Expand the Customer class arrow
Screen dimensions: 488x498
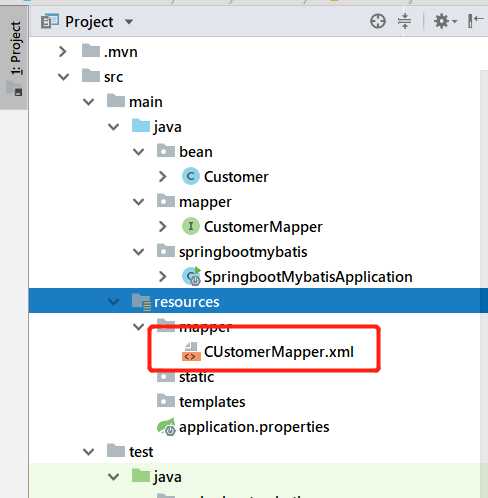click(163, 177)
